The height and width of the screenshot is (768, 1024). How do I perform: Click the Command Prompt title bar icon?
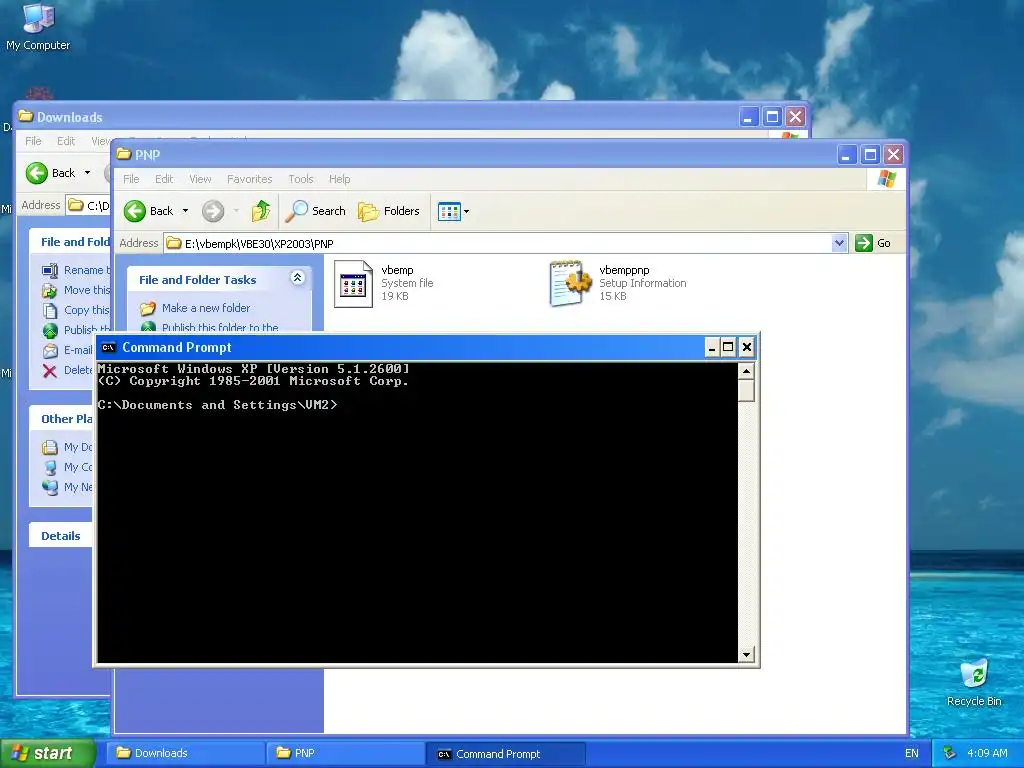[108, 347]
